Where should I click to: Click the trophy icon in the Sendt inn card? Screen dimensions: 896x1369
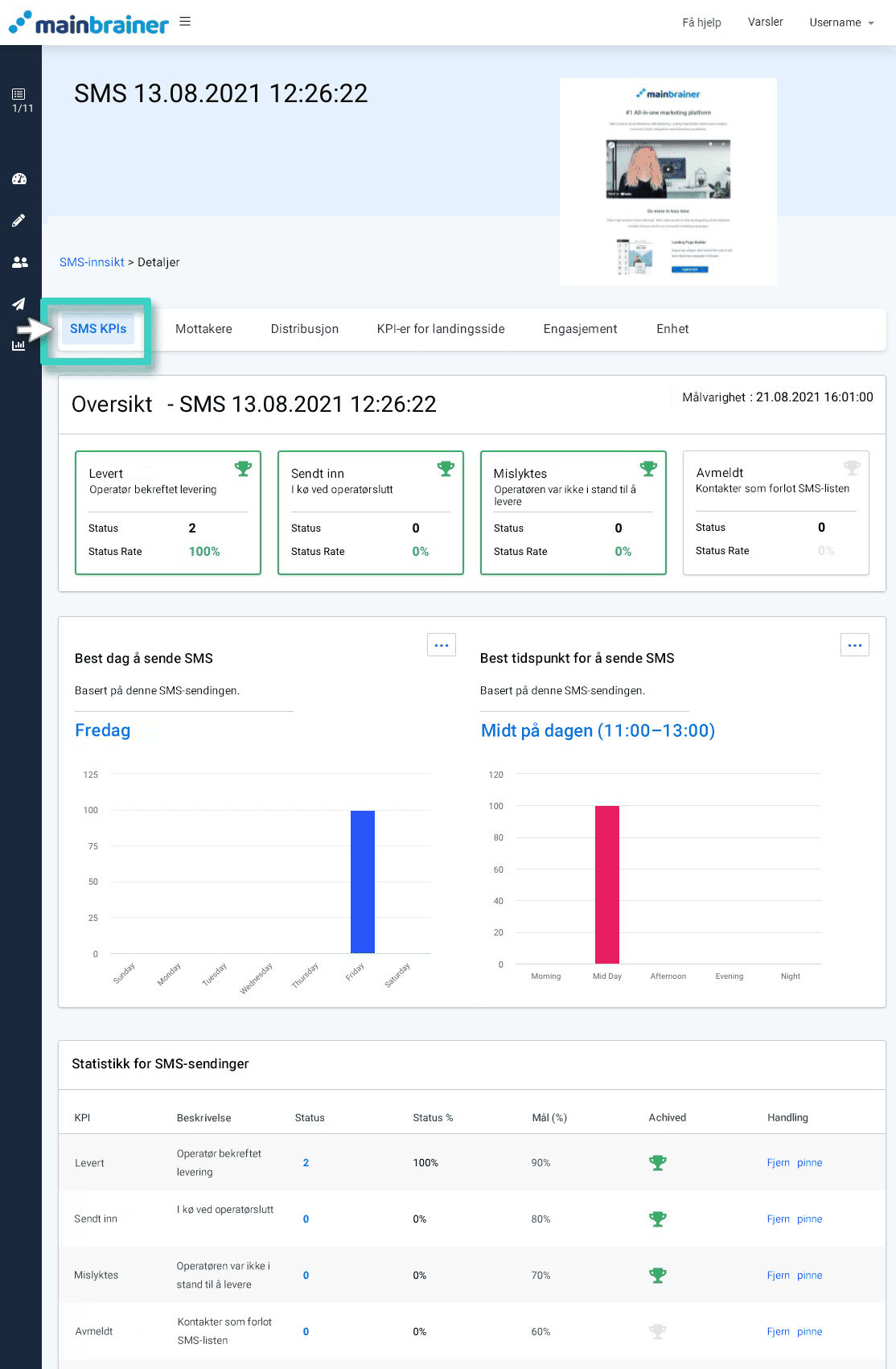[446, 468]
